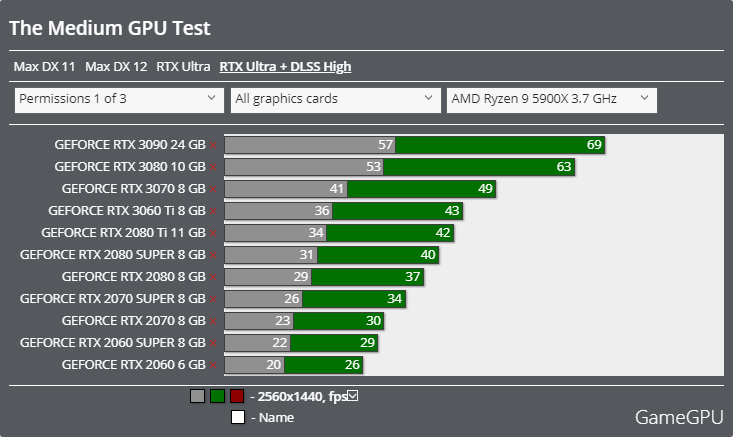
Task: Click the GEFORCE RTX 3070 8 GB label
Action: 134,189
